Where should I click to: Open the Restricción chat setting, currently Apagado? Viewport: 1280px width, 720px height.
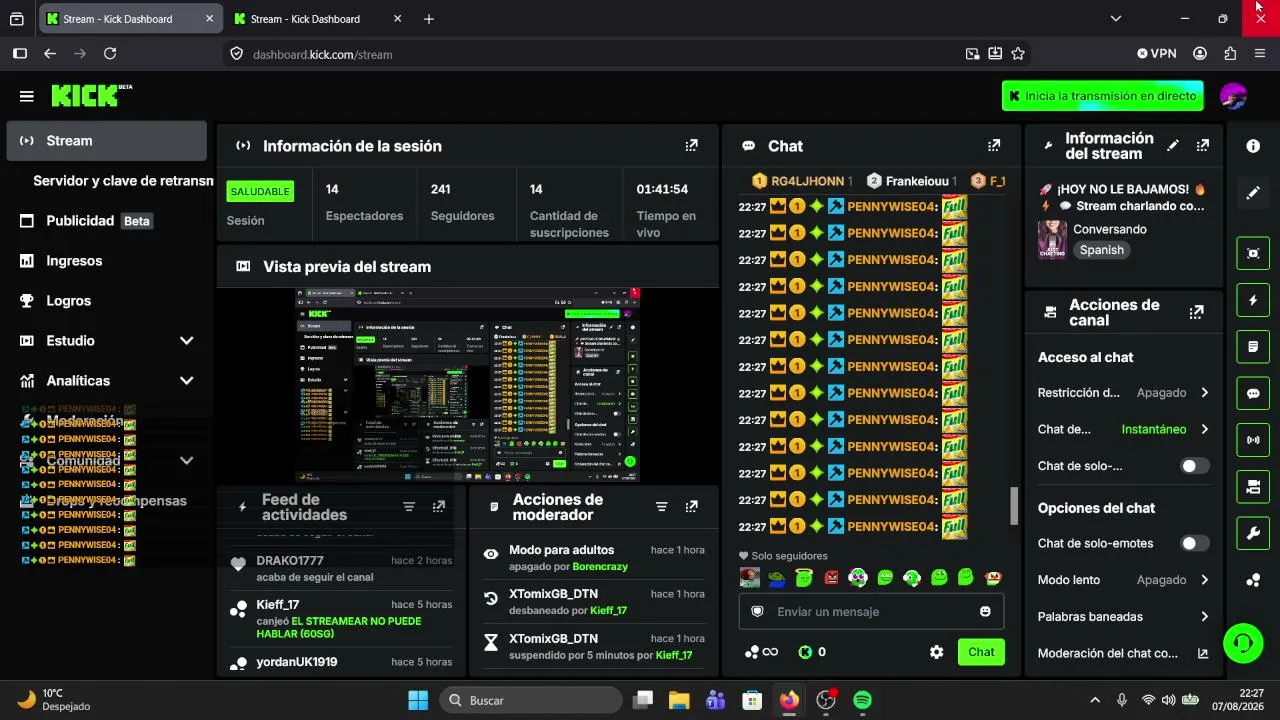[1124, 393]
